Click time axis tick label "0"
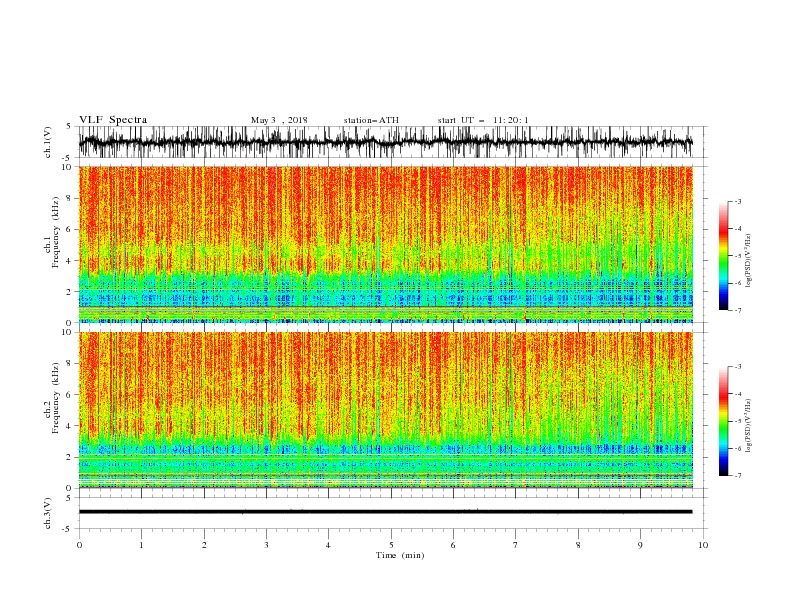Screen dimensions: 792x612 (79, 545)
